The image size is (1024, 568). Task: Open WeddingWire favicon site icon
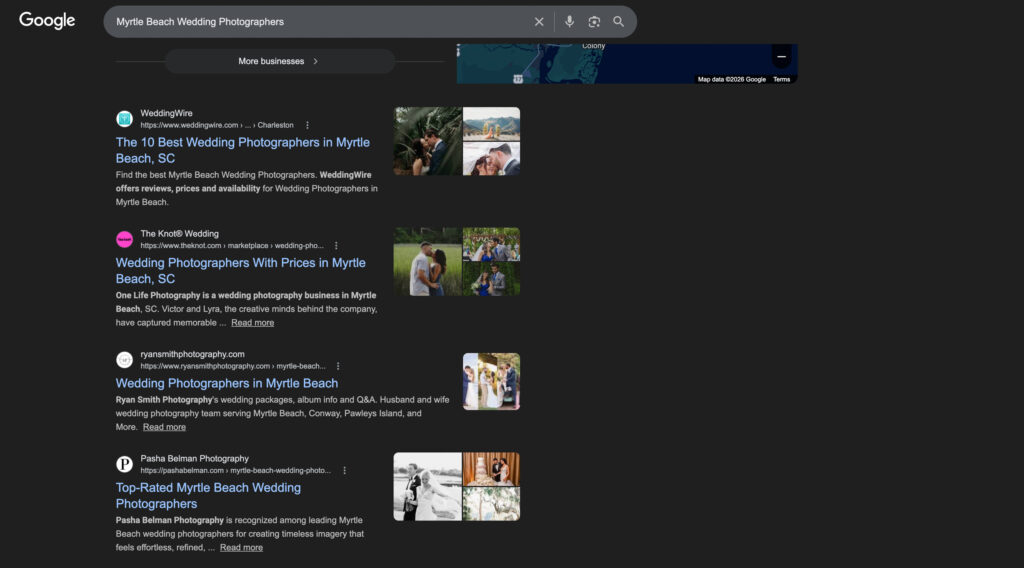[124, 119]
